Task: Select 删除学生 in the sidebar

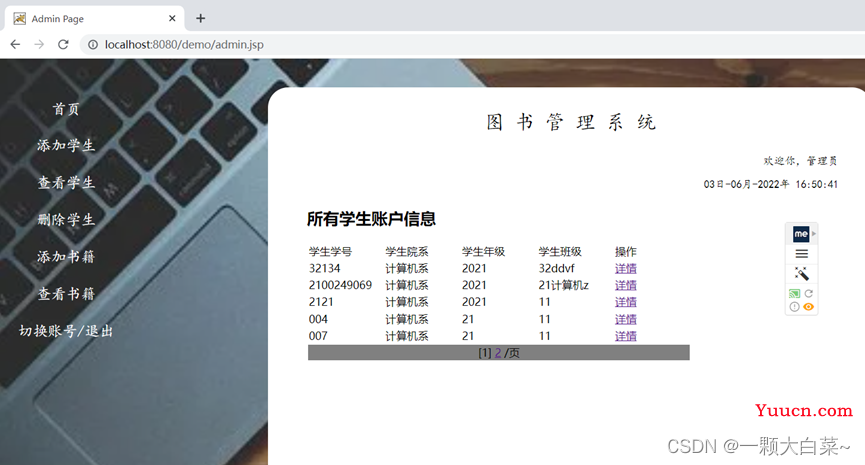Action: coord(66,220)
